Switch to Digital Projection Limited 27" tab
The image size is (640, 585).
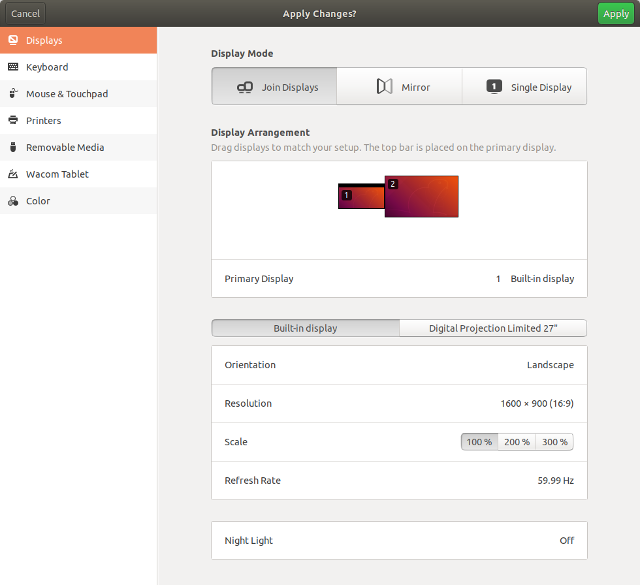point(492,328)
